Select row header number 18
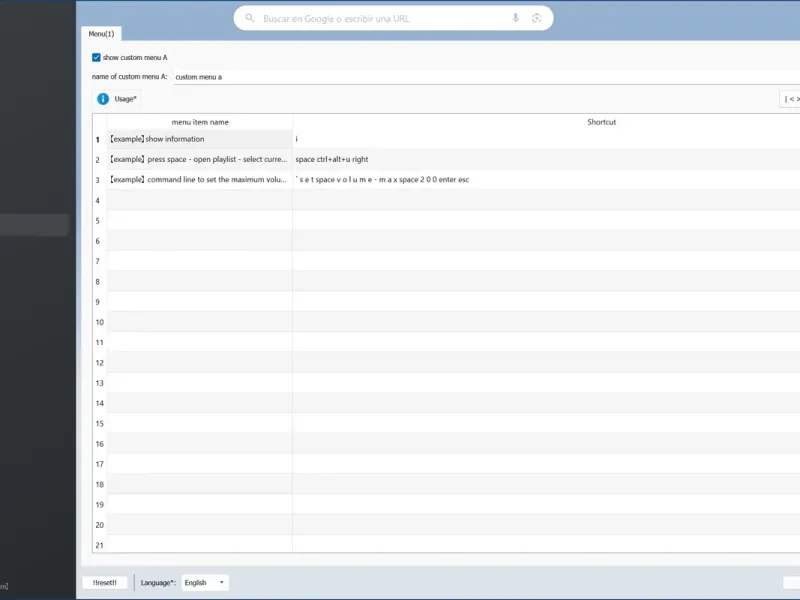The height and width of the screenshot is (600, 800). tap(100, 484)
